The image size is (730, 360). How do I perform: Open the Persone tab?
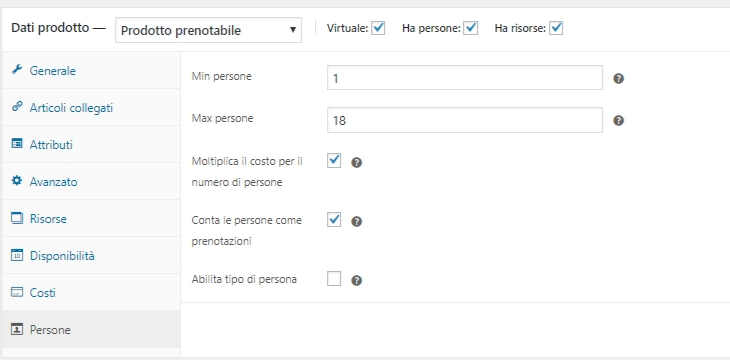coord(91,329)
